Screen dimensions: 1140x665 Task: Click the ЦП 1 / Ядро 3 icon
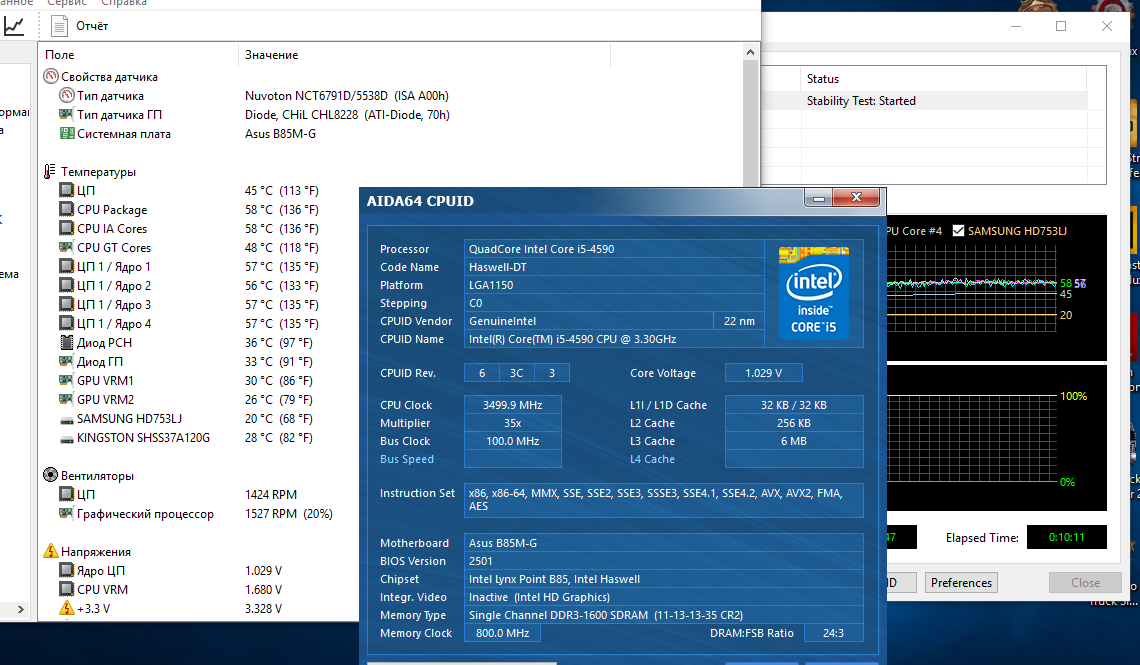tap(66, 305)
